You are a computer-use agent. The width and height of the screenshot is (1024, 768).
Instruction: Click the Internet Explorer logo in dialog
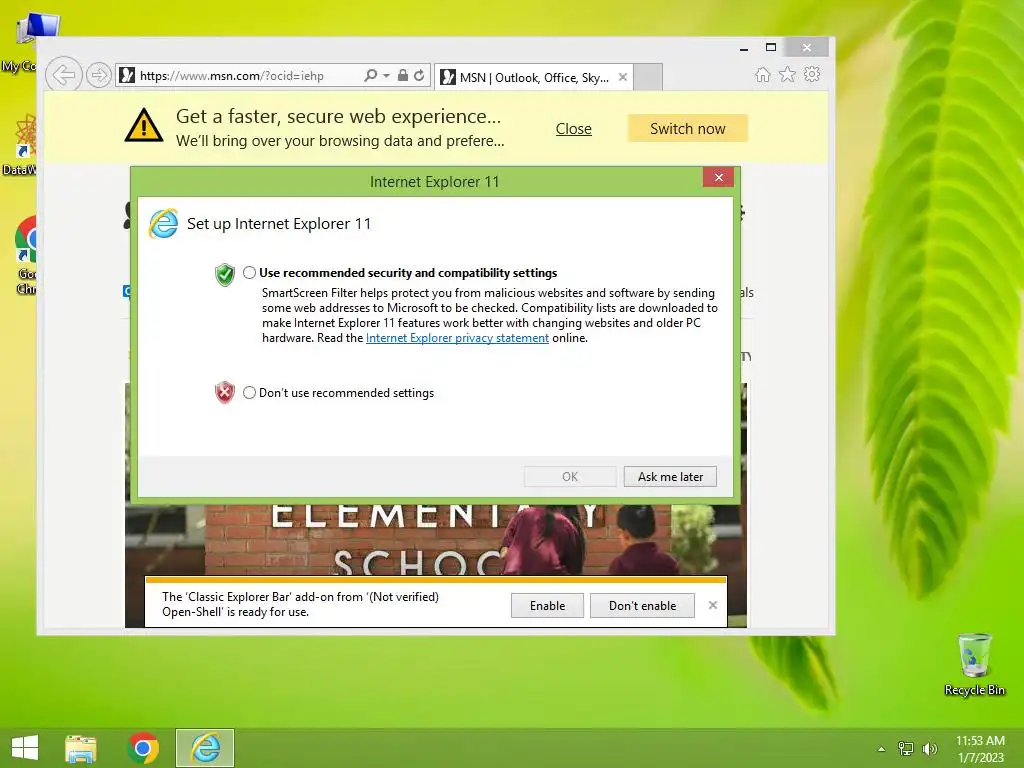coord(163,224)
